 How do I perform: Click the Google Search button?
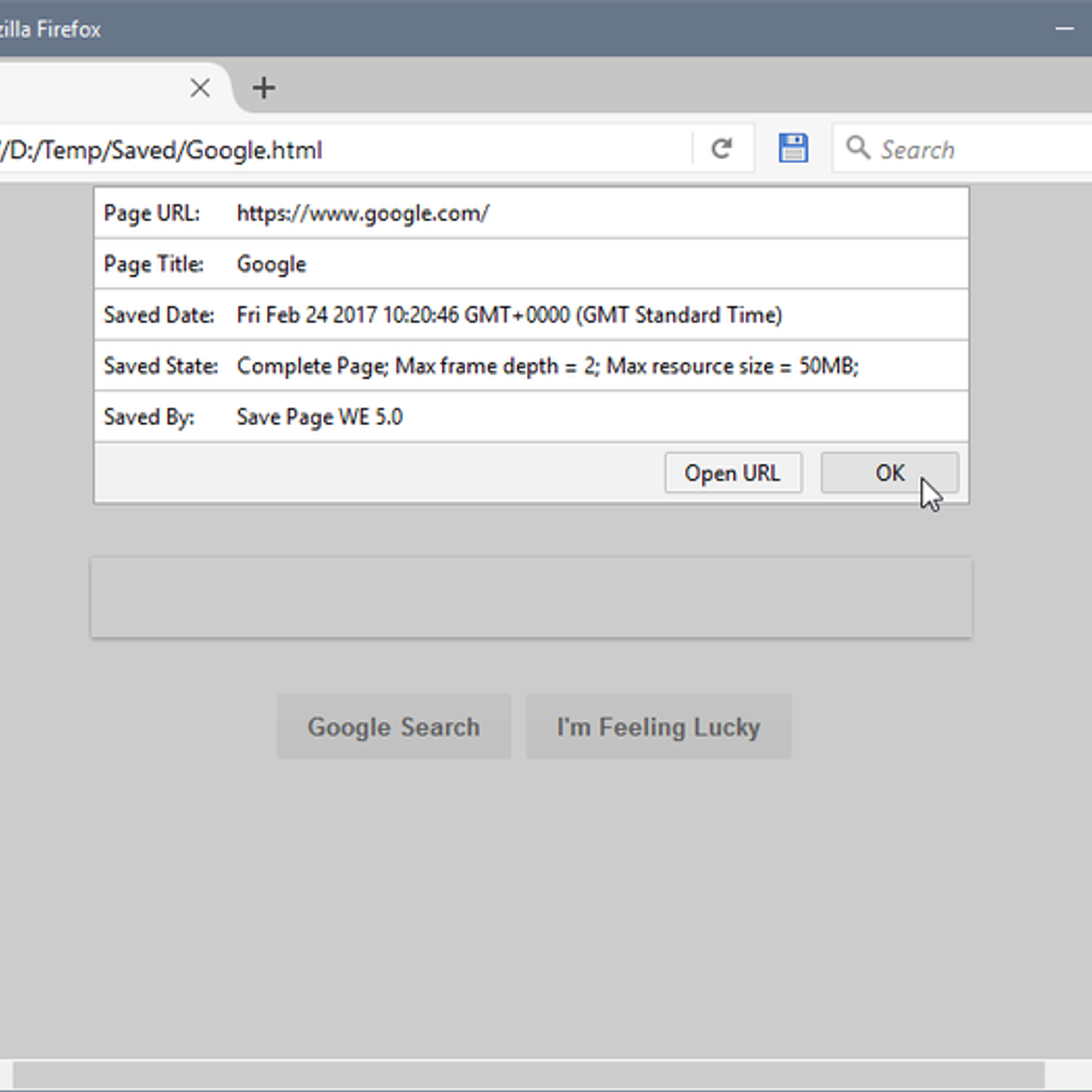pos(394,727)
